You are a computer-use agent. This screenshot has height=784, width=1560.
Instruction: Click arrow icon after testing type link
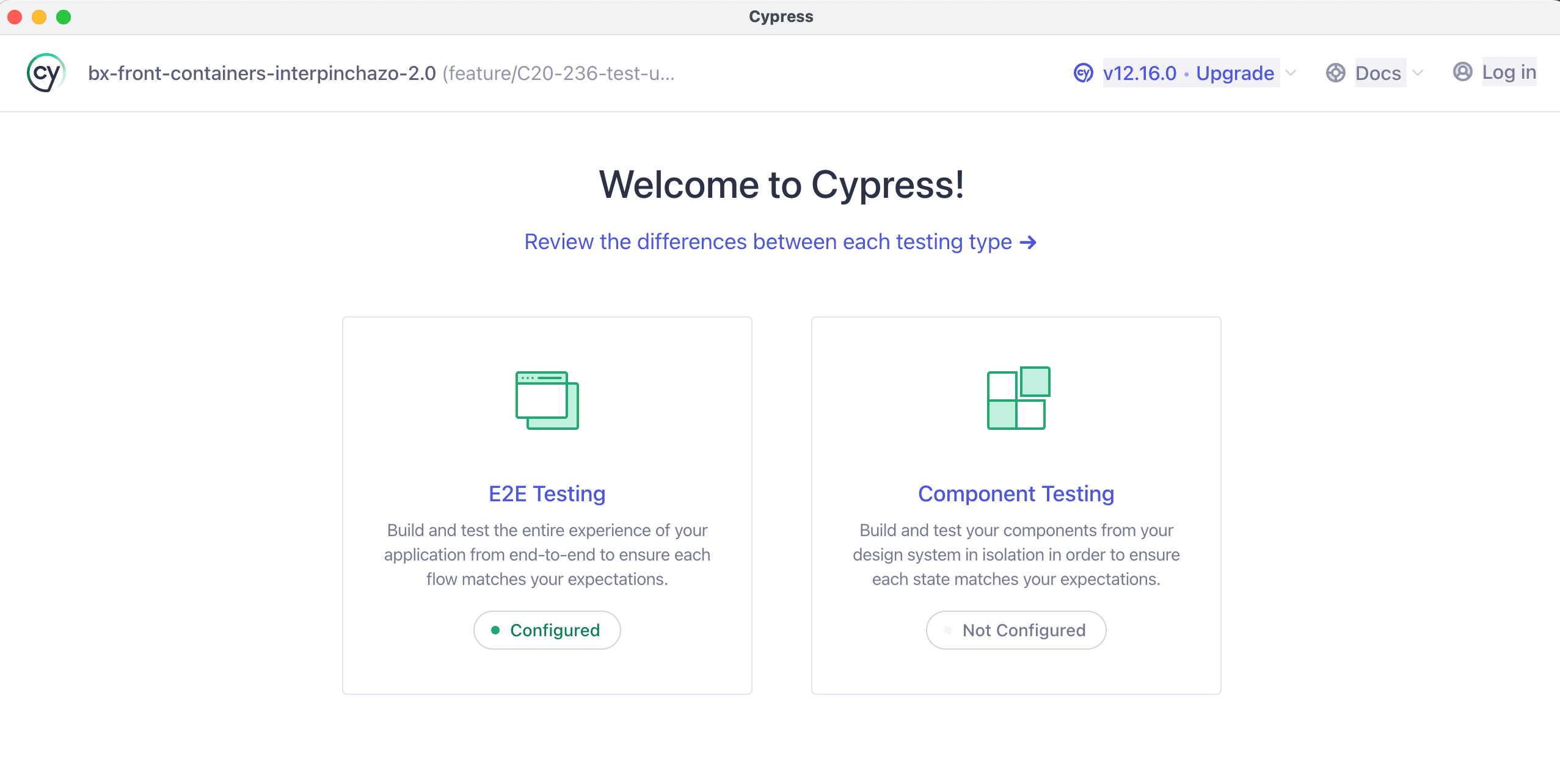1029,242
